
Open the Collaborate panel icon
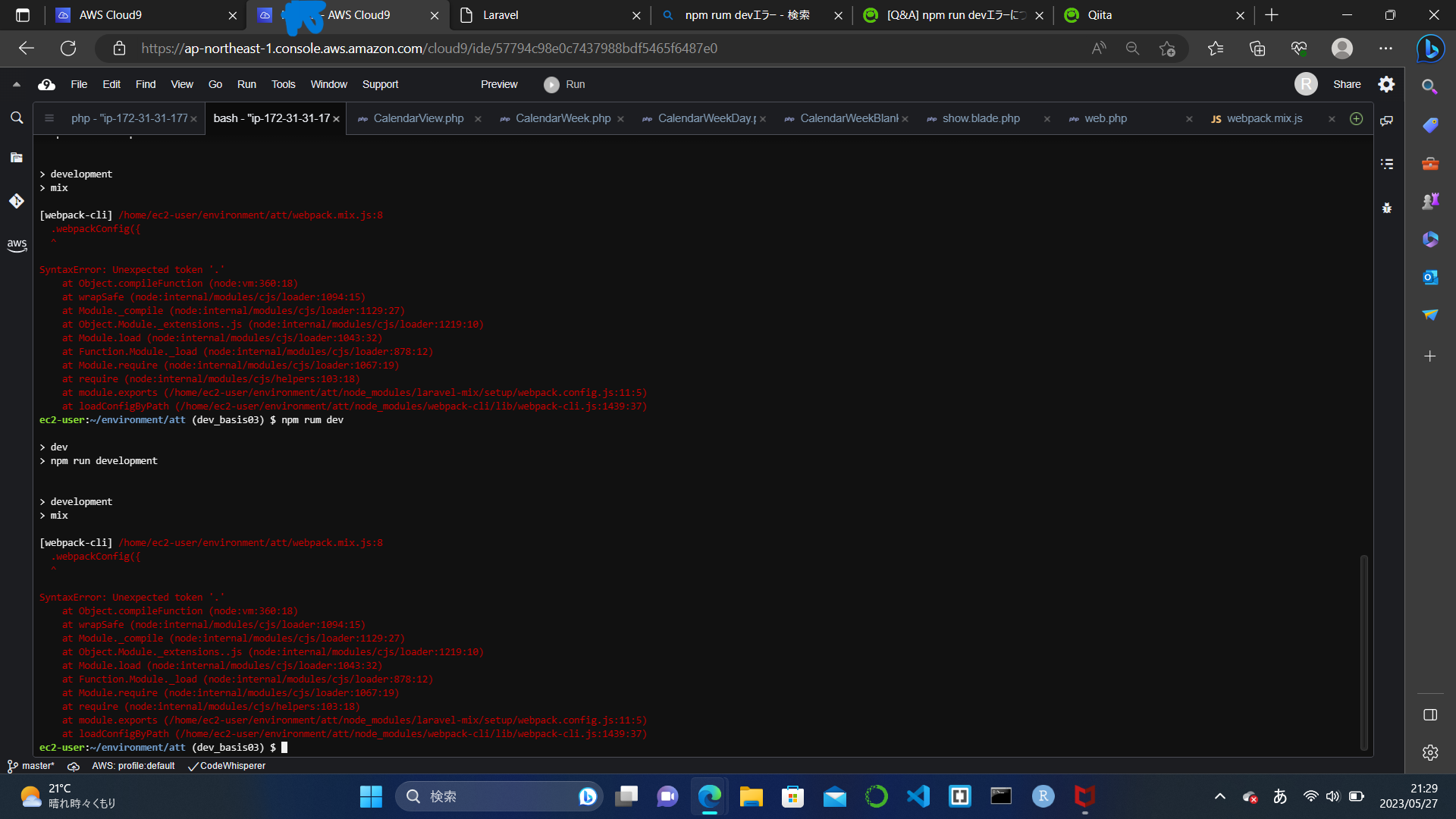1387,121
